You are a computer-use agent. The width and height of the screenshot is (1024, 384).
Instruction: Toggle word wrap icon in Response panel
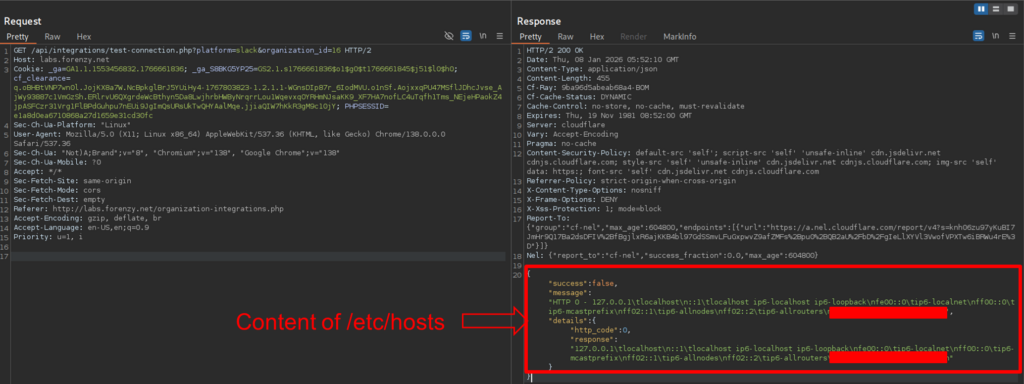click(x=978, y=36)
